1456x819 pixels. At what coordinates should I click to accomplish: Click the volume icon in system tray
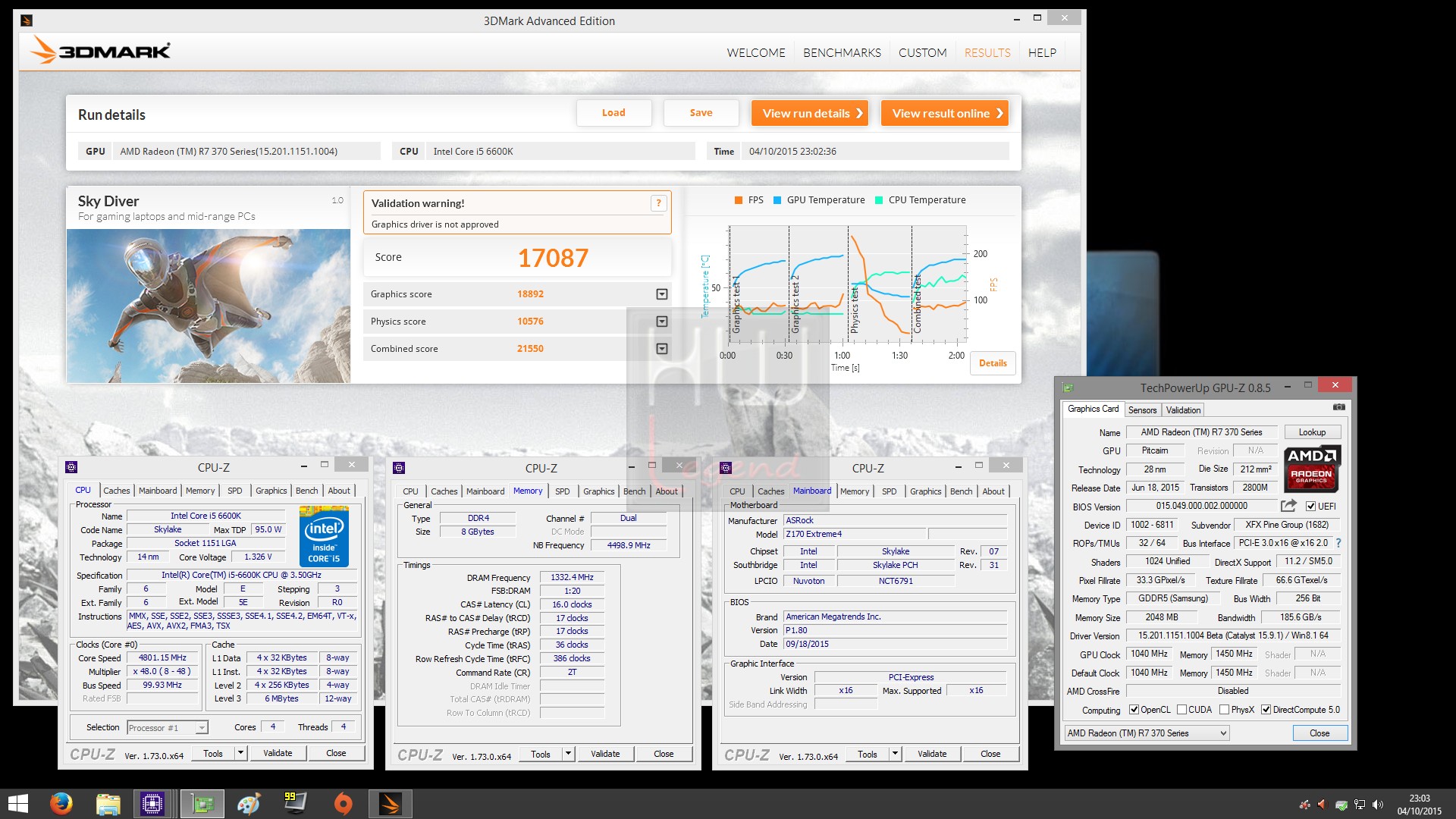pyautogui.click(x=1378, y=805)
